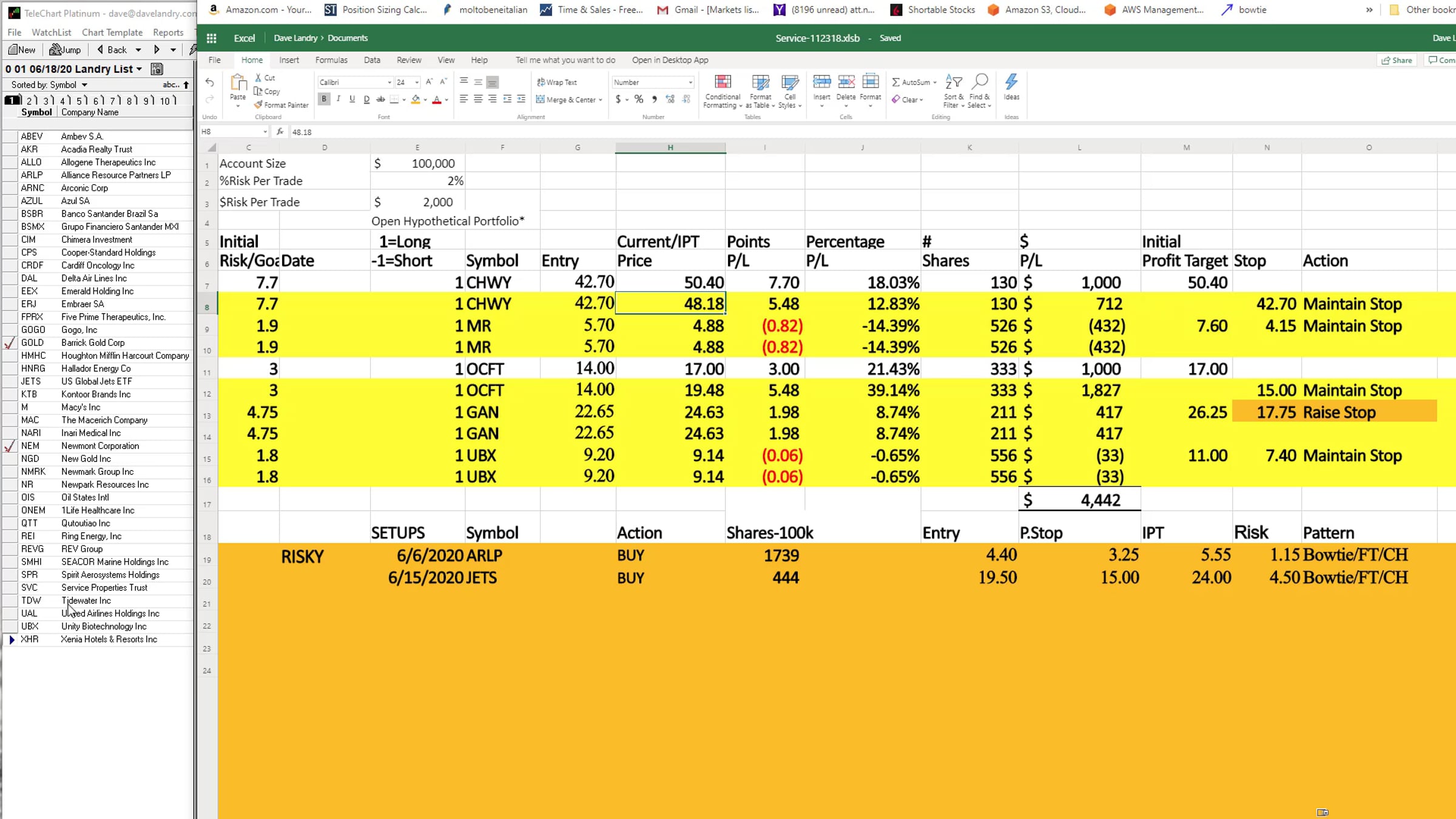Click New in the TeleChart toolbar
Viewport: 1456px width, 819px height.
[22, 50]
